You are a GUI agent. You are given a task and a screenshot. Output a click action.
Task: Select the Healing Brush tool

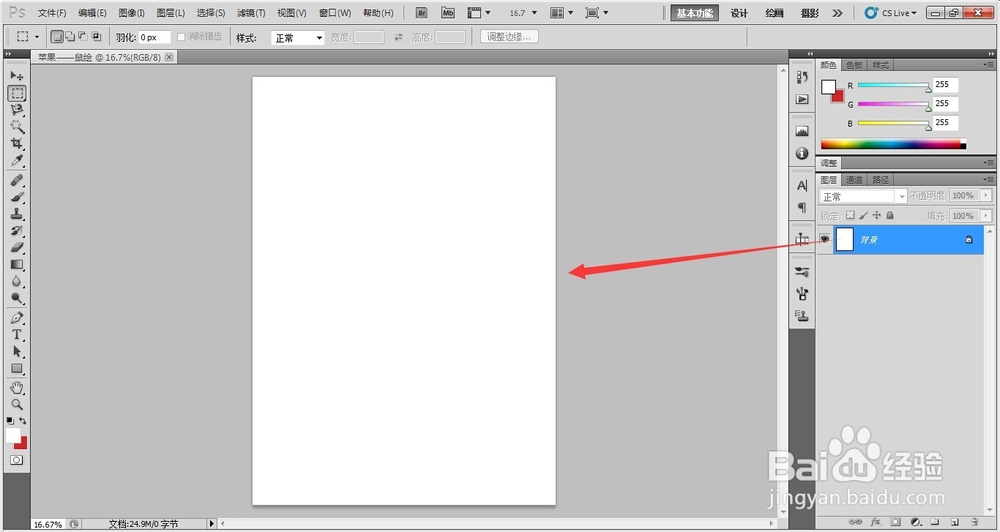pos(17,181)
